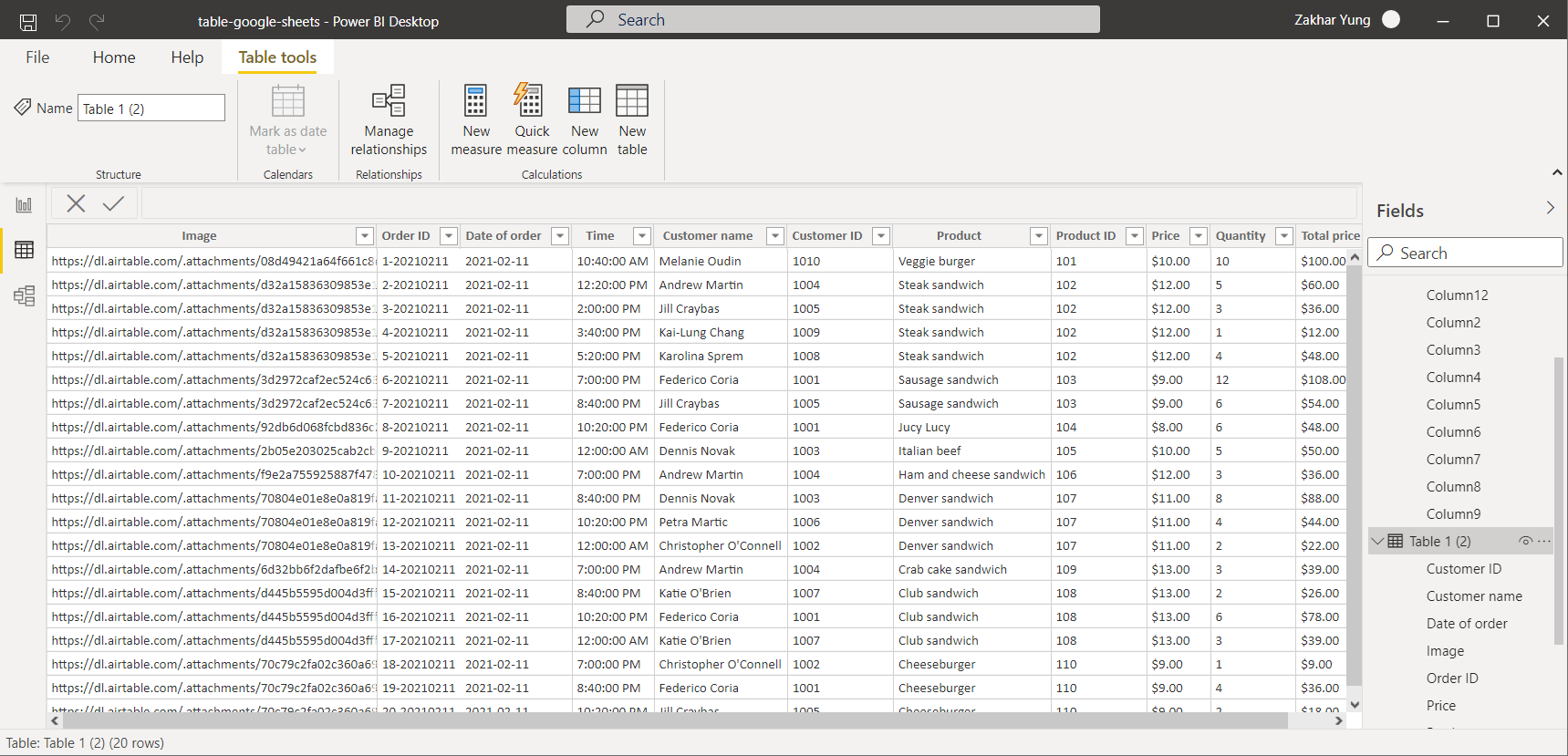This screenshot has height=756, width=1568.
Task: Click the Ham and cheese sandwich cell
Action: coord(971,474)
